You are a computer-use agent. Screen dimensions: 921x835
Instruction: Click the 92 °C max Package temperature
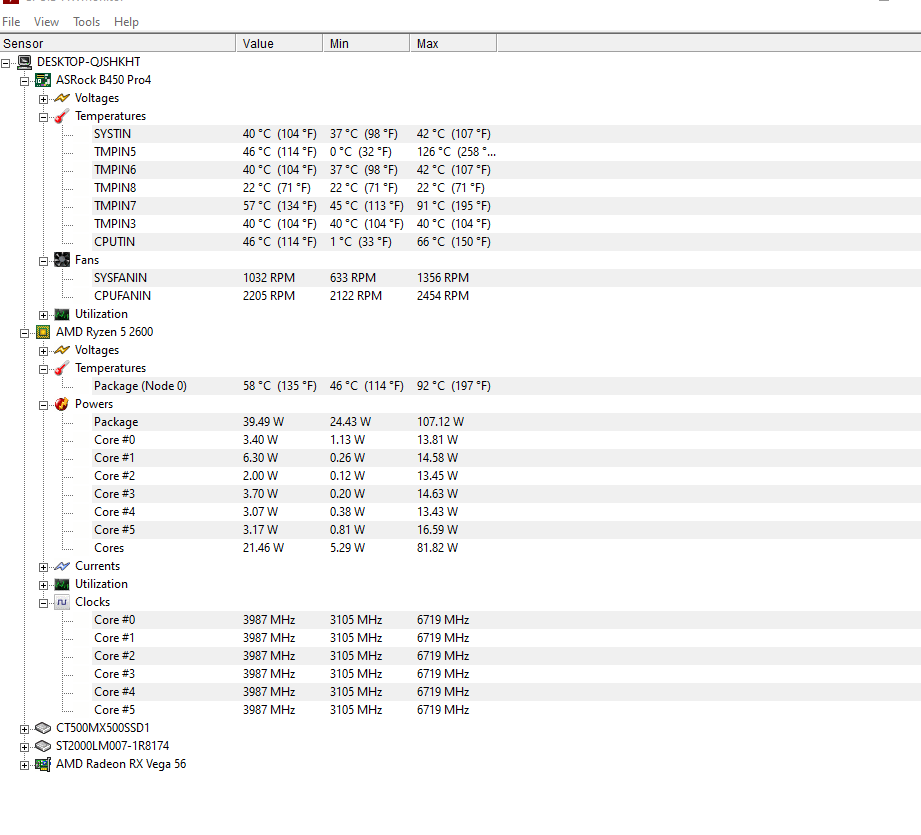(454, 386)
